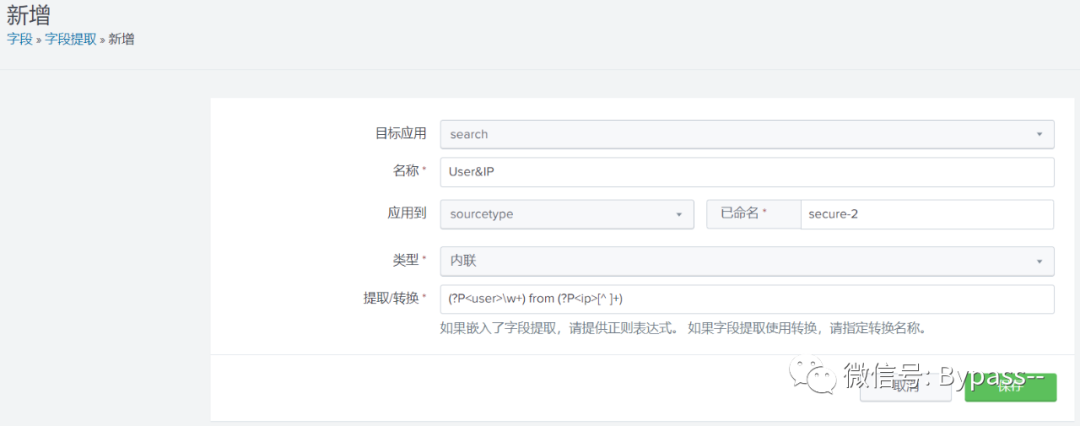Select the 新增 breadcrumb current item
This screenshot has width=1080, height=426.
121,39
